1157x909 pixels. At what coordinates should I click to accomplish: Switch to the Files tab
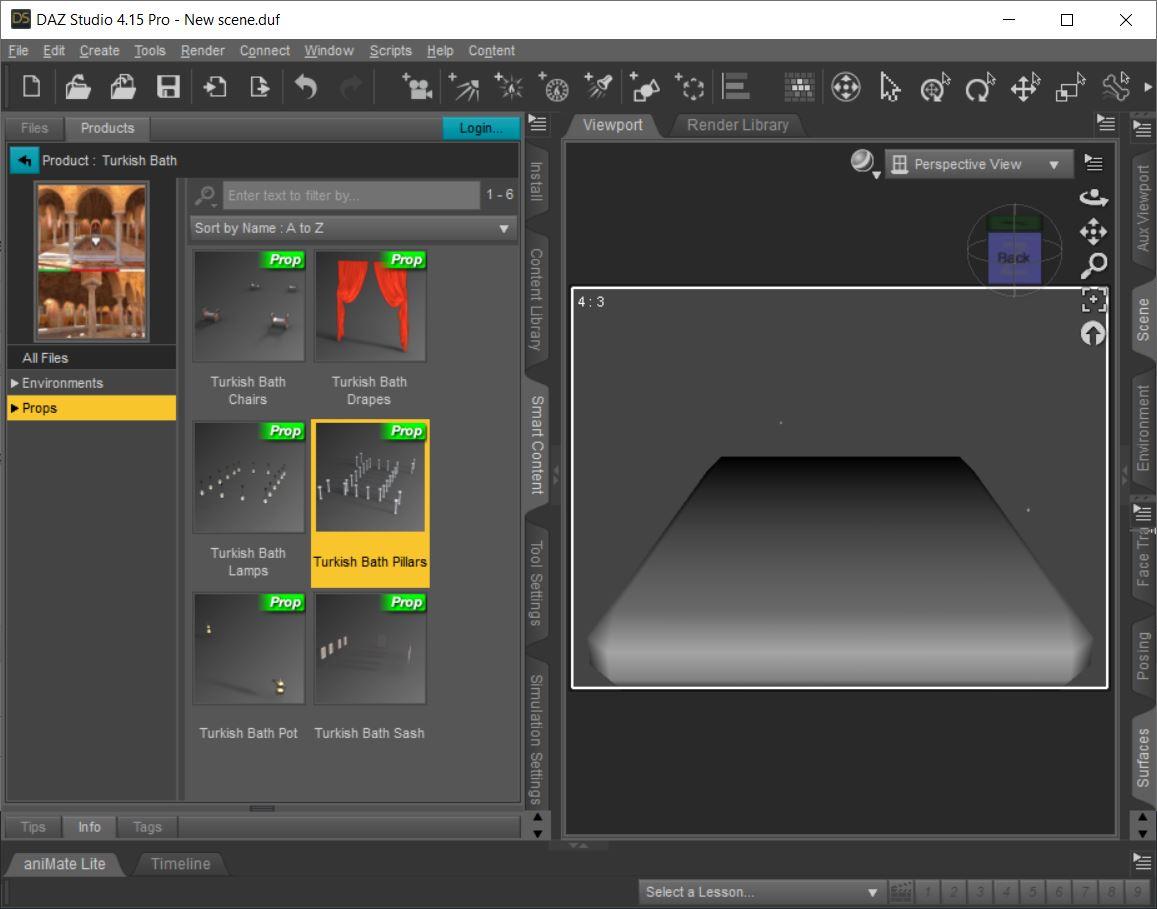34,128
